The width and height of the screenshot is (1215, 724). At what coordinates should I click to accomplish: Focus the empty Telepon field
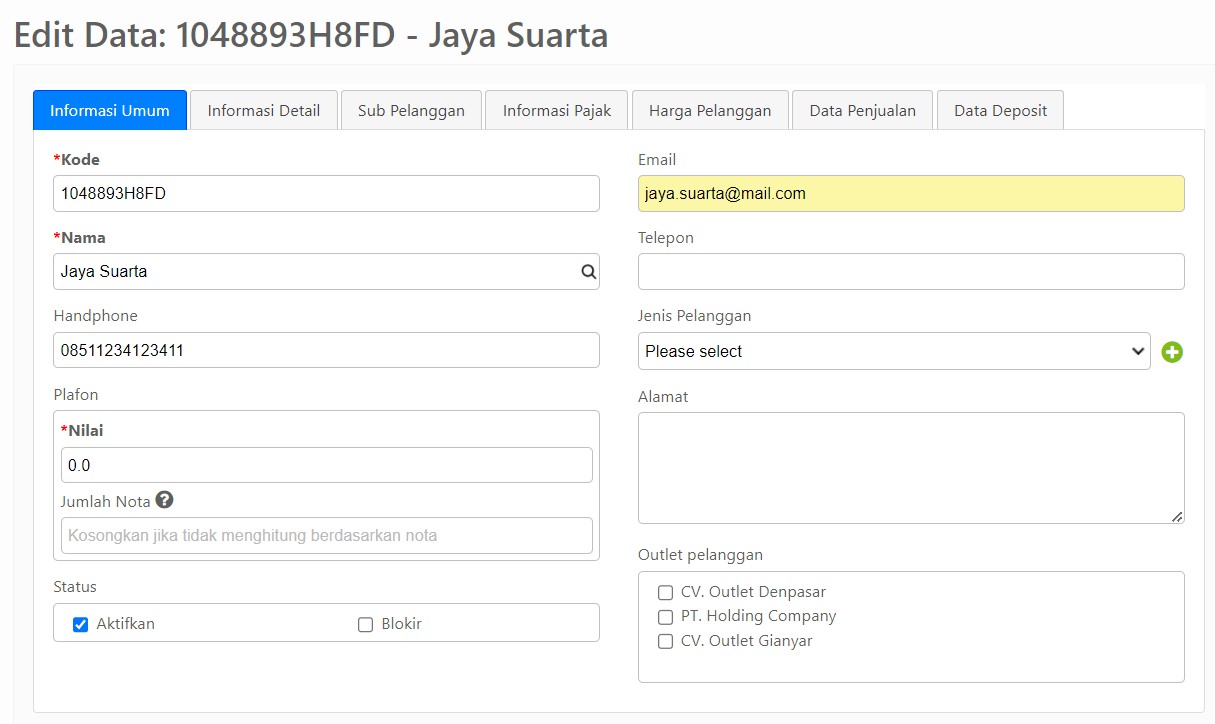911,271
